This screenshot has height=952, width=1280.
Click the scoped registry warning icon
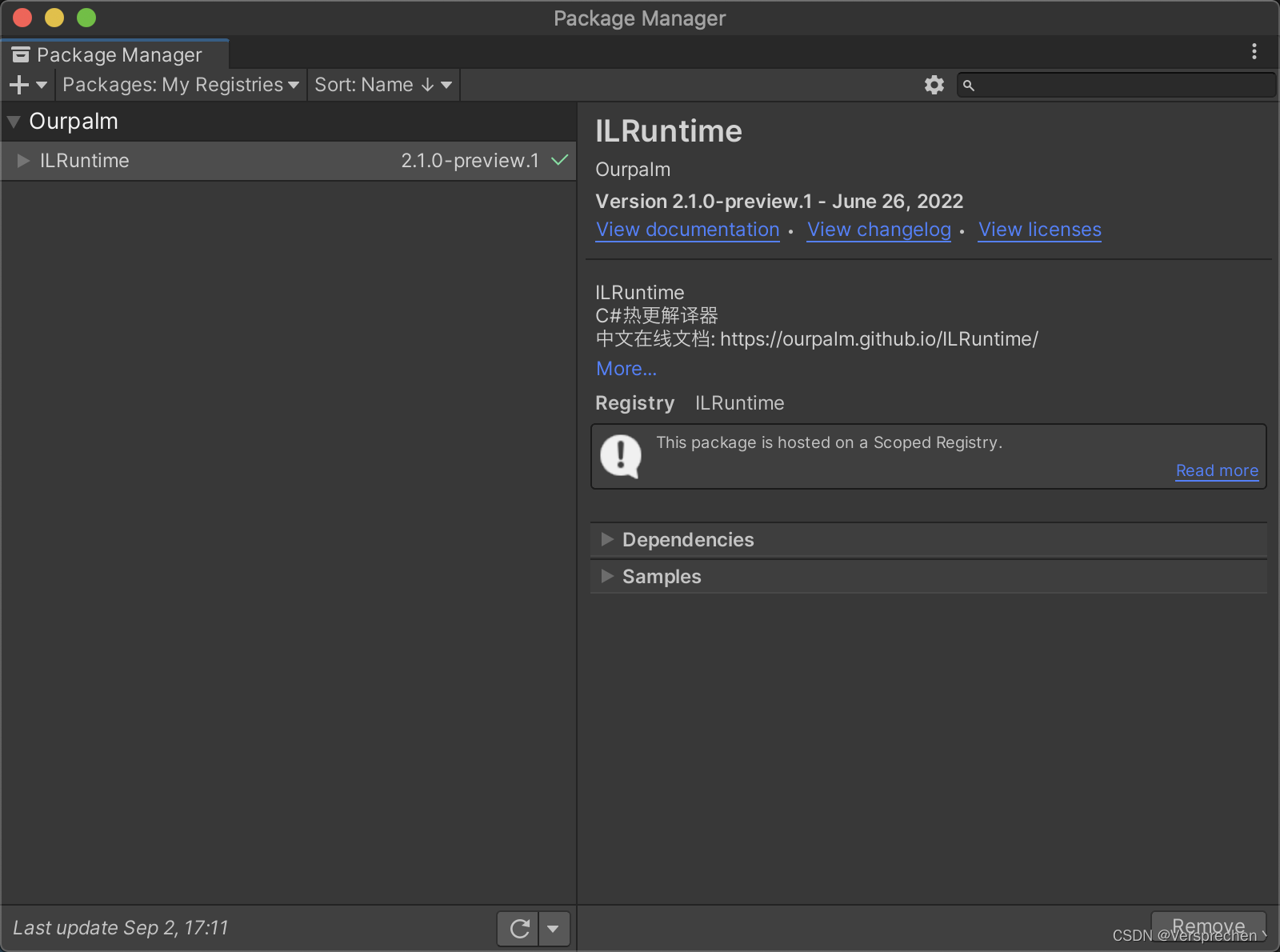pyautogui.click(x=620, y=456)
